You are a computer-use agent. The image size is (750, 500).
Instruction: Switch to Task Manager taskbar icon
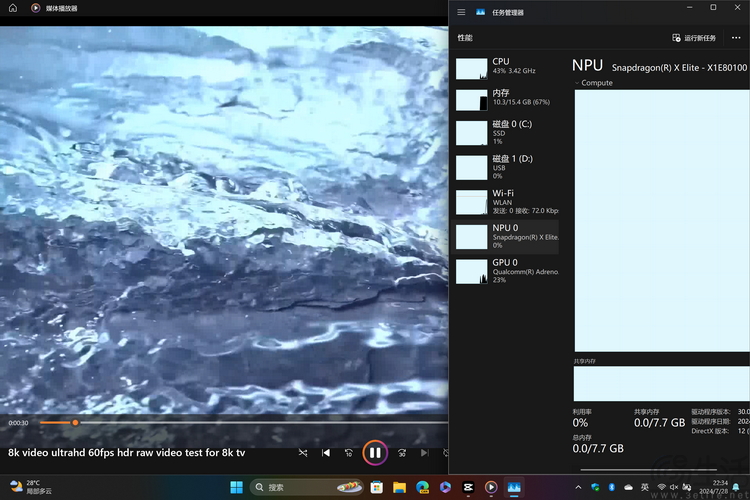(x=514, y=487)
